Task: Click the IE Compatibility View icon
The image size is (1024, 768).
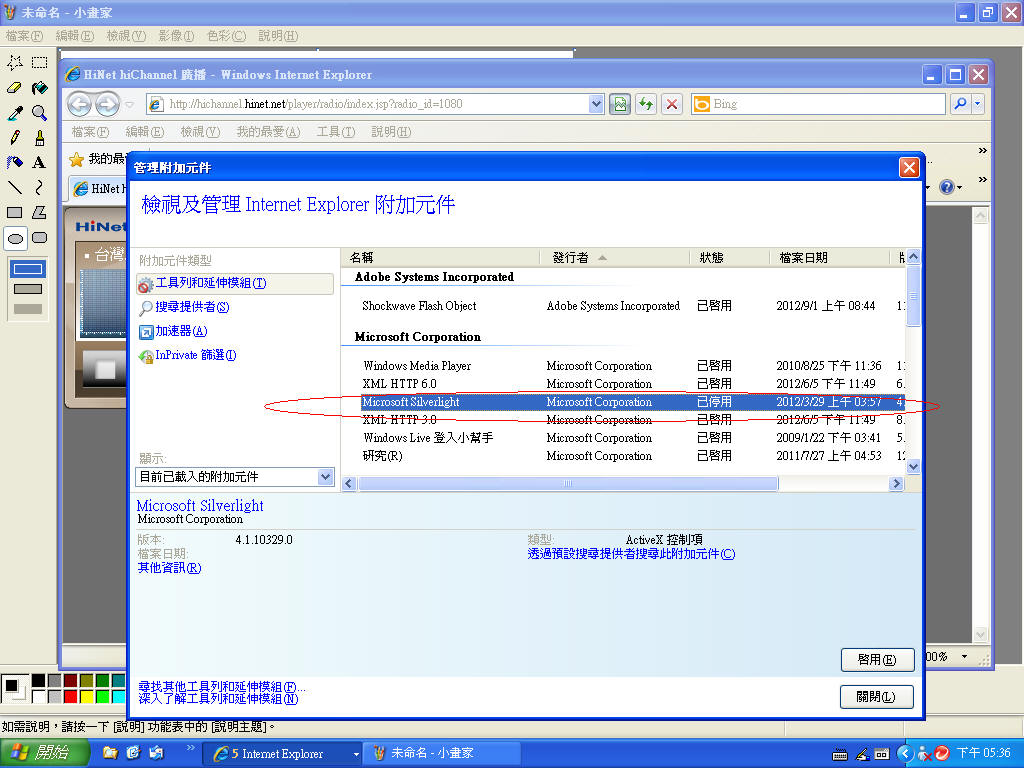Action: [x=620, y=104]
